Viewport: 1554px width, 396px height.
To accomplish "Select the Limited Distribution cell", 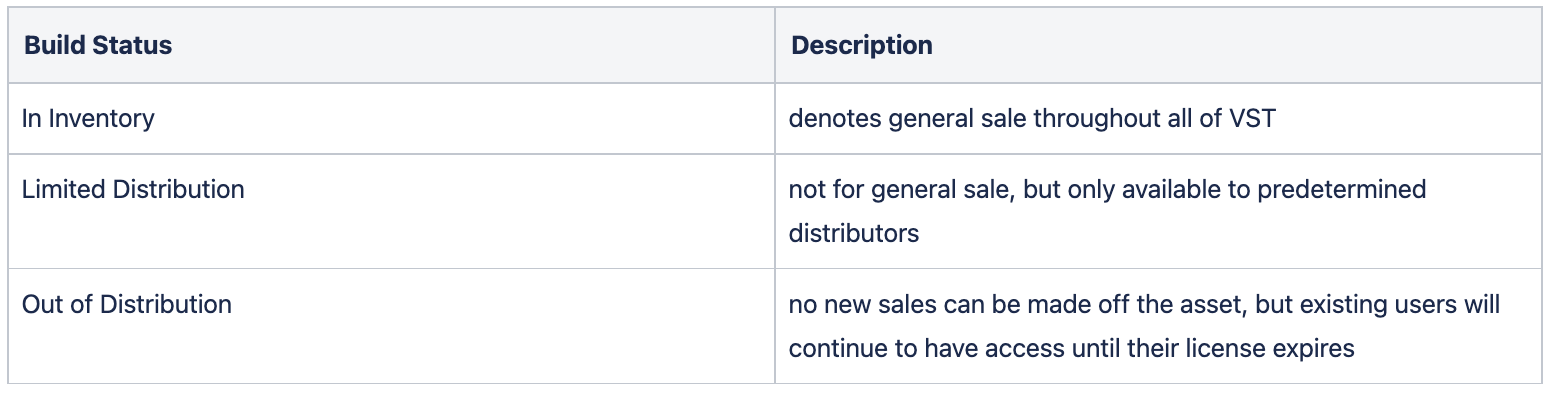I will click(391, 211).
